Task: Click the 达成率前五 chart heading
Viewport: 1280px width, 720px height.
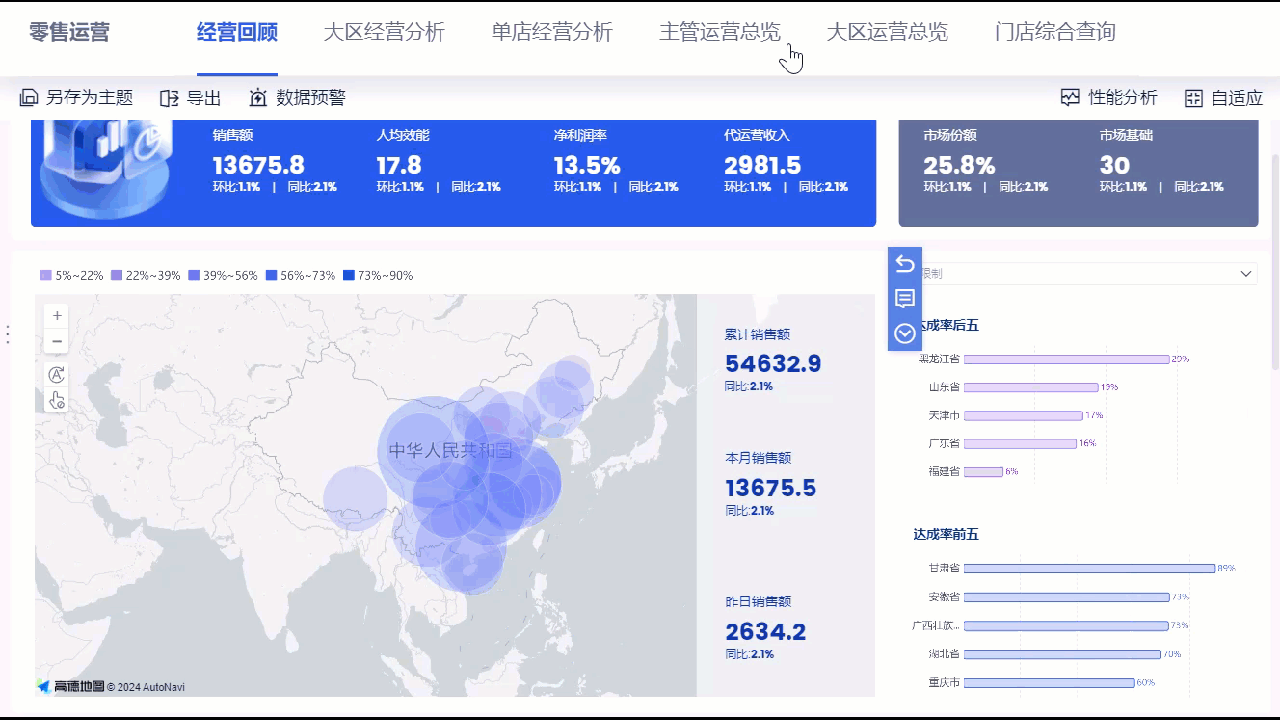Action: click(946, 534)
